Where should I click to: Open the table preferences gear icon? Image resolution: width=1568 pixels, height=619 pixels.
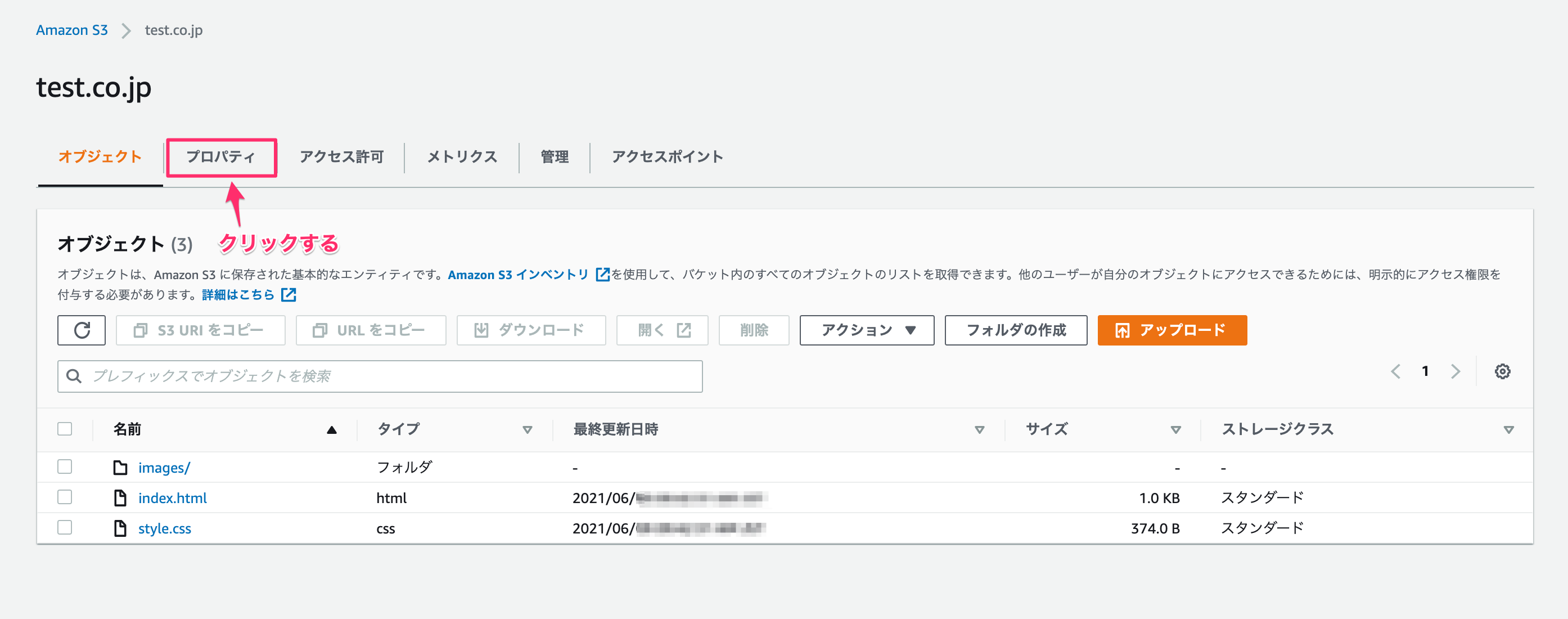(1502, 371)
